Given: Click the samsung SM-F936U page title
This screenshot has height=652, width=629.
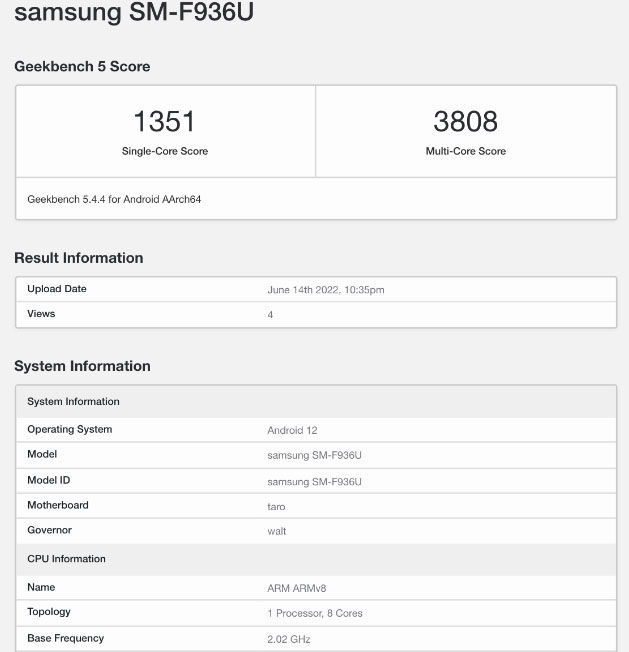Looking at the screenshot, I should tap(134, 12).
